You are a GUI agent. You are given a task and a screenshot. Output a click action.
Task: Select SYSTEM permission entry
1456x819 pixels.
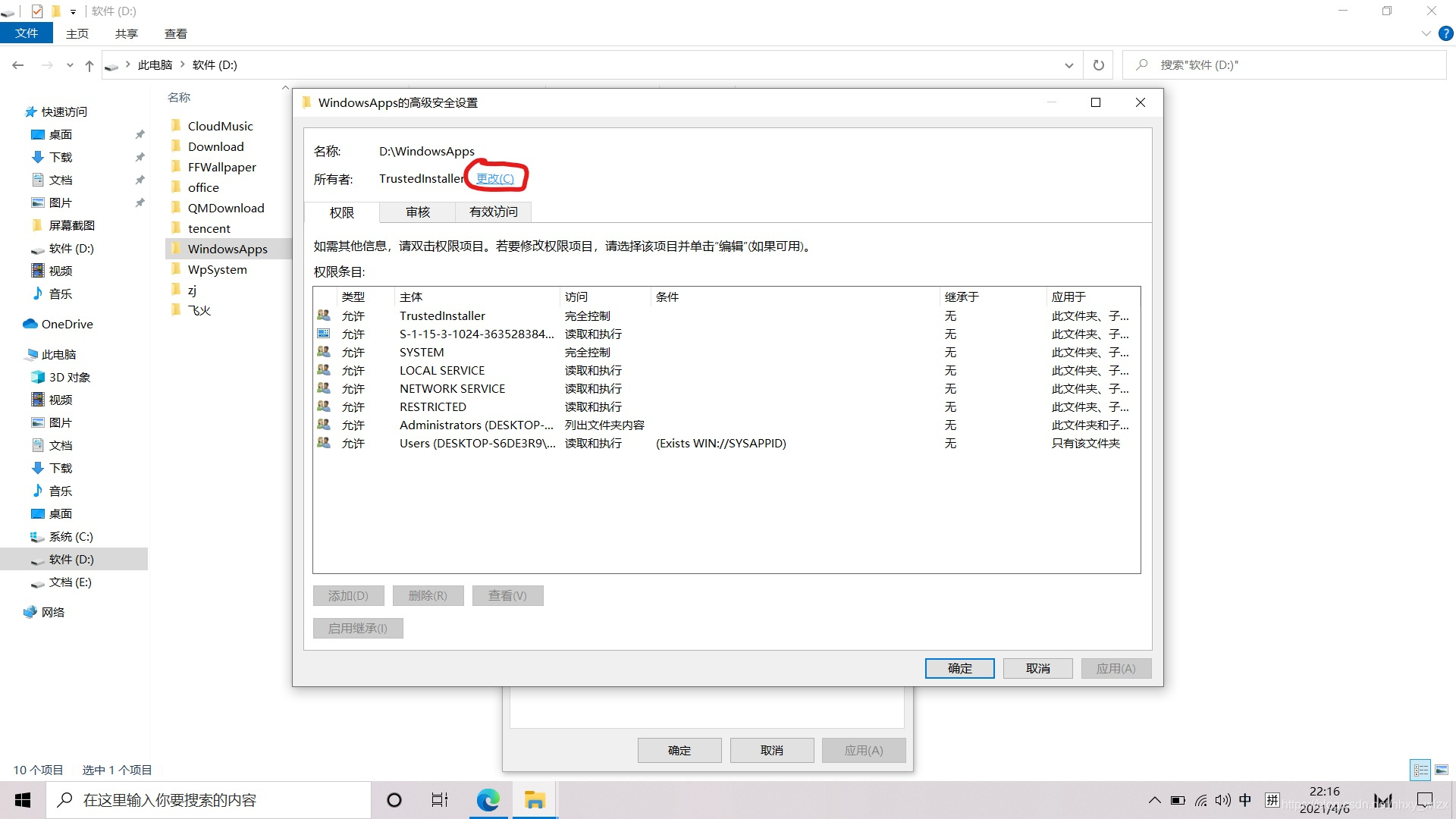[726, 352]
